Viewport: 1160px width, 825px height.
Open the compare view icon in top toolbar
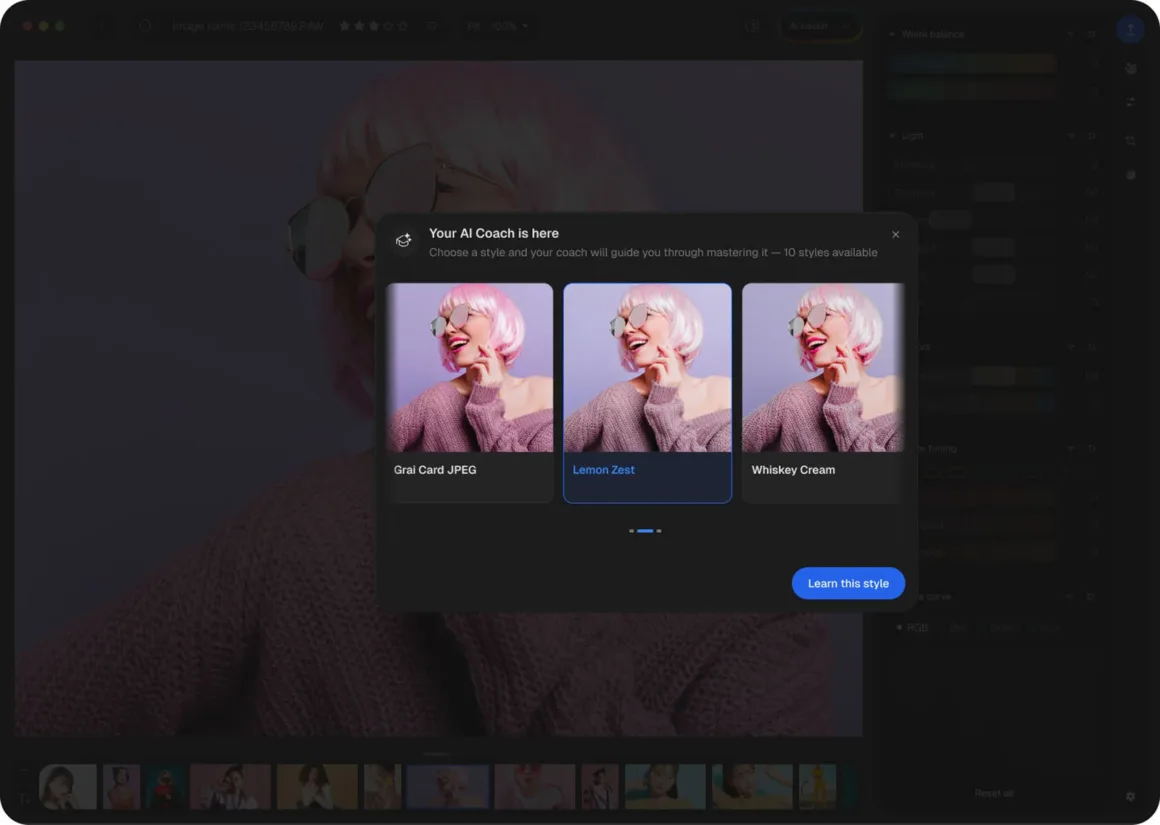752,26
